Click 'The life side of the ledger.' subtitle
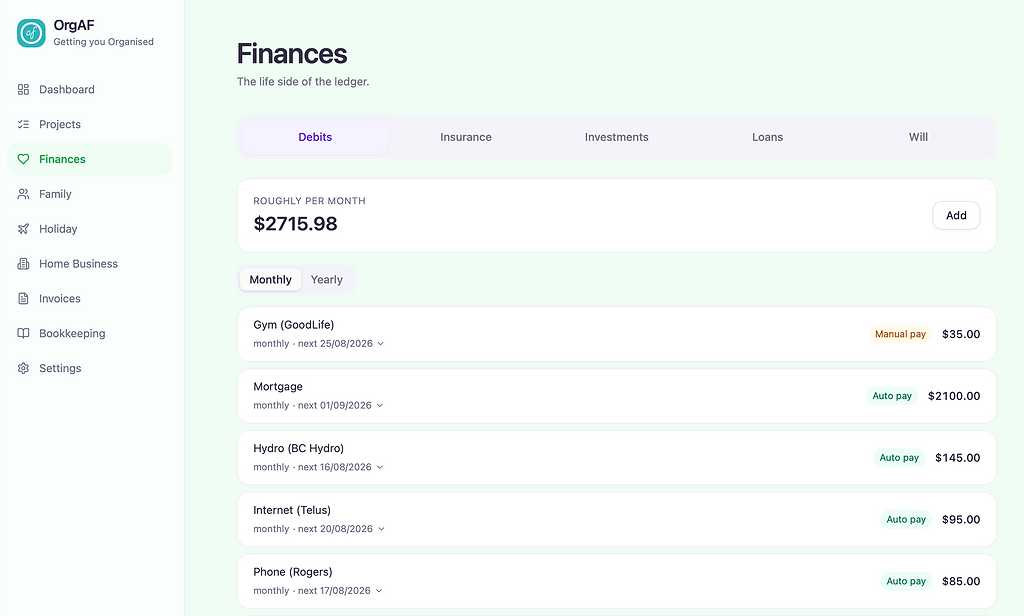 (x=303, y=82)
